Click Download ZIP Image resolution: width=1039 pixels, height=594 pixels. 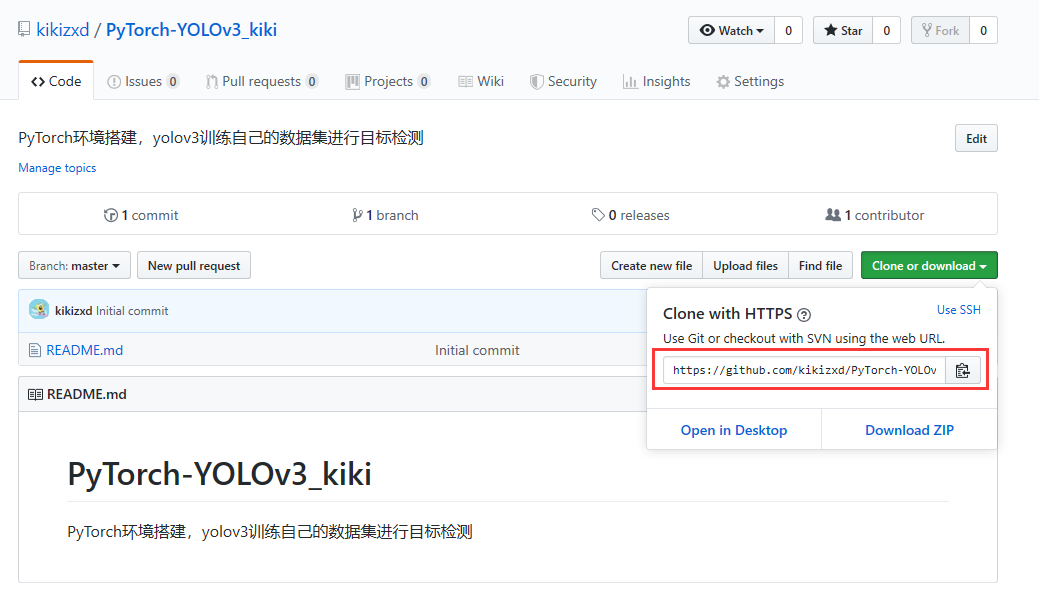[909, 430]
